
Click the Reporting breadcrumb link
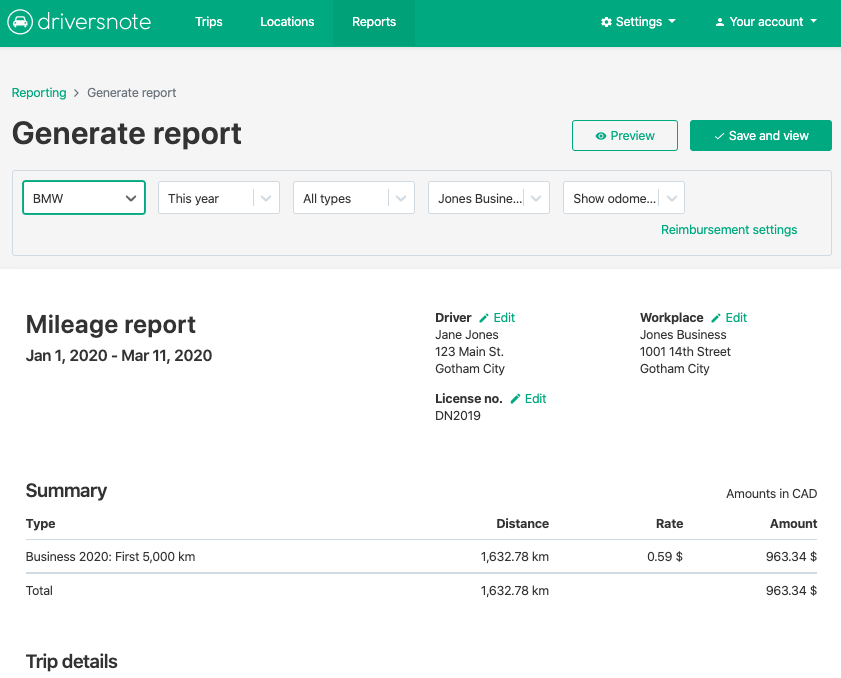point(39,92)
